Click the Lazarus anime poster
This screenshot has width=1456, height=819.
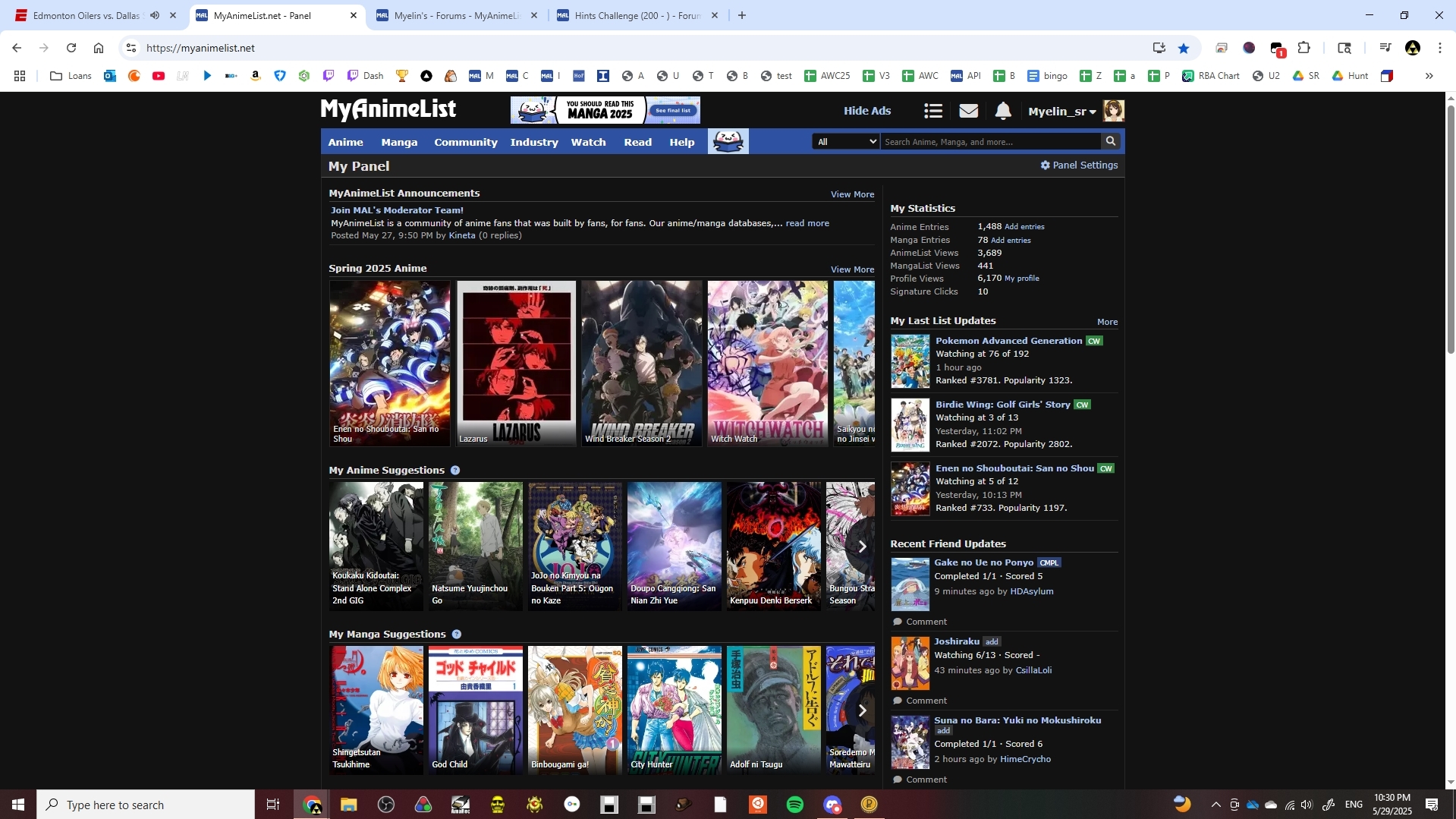(x=517, y=363)
